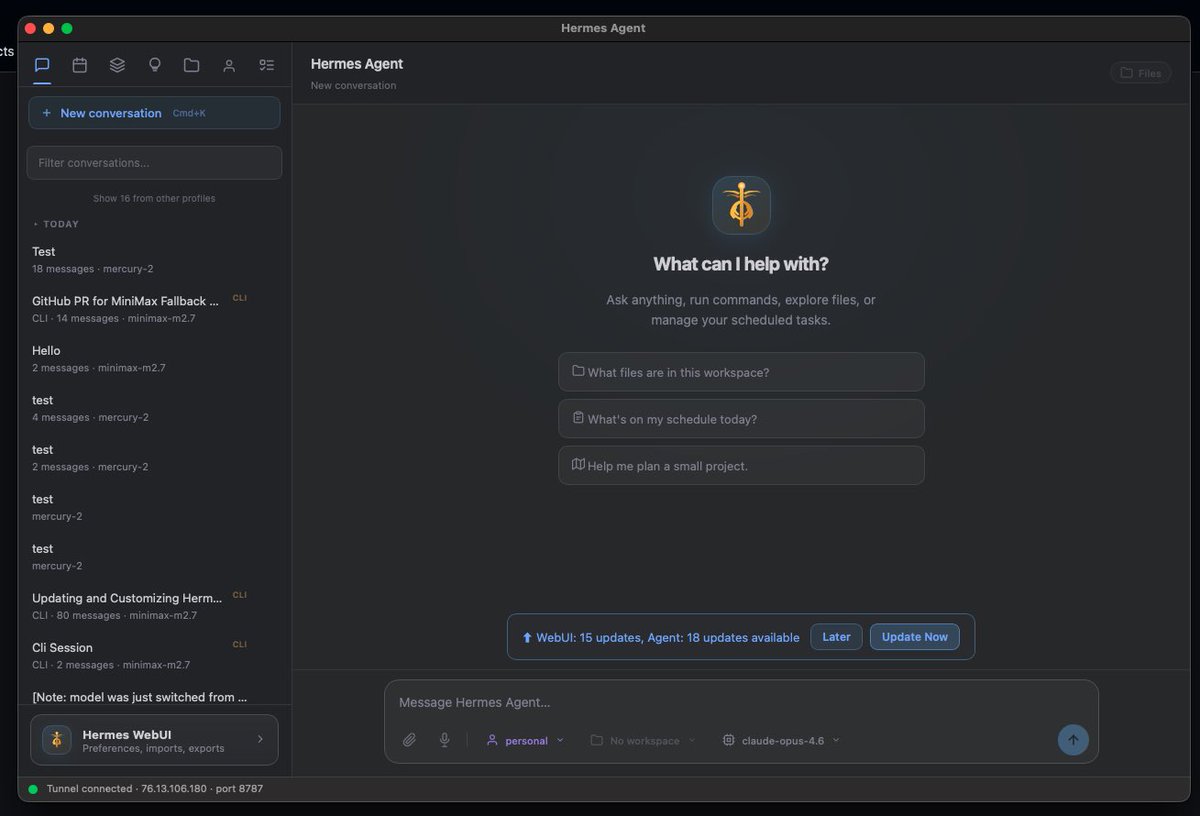
Task: Open the checklist tab in the sidebar
Action: (x=266, y=65)
